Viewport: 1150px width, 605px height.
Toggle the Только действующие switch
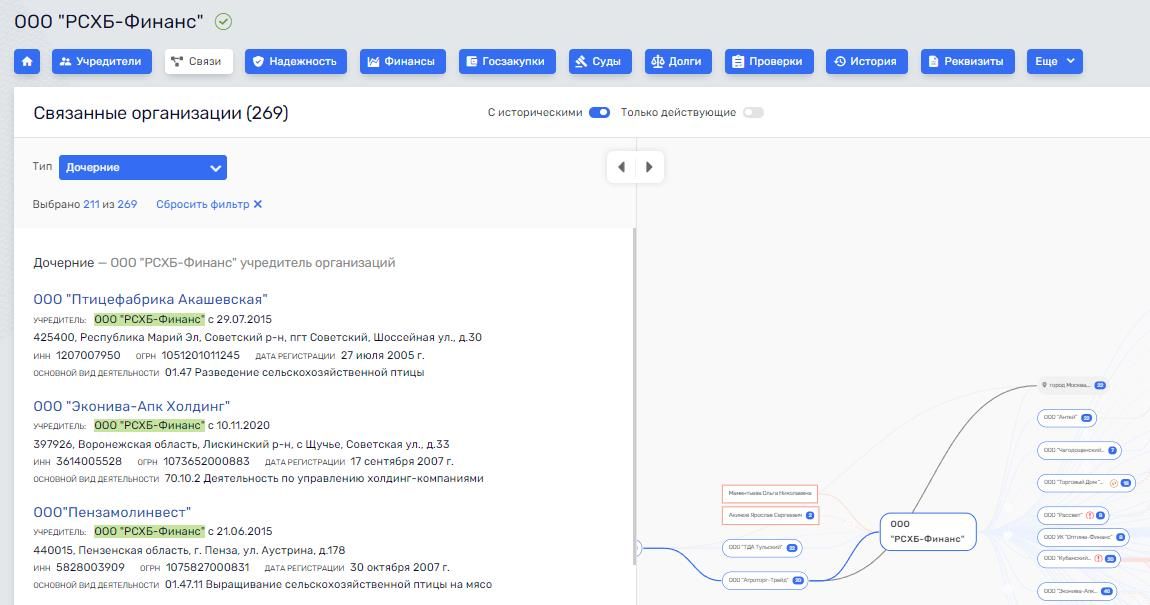tap(753, 112)
